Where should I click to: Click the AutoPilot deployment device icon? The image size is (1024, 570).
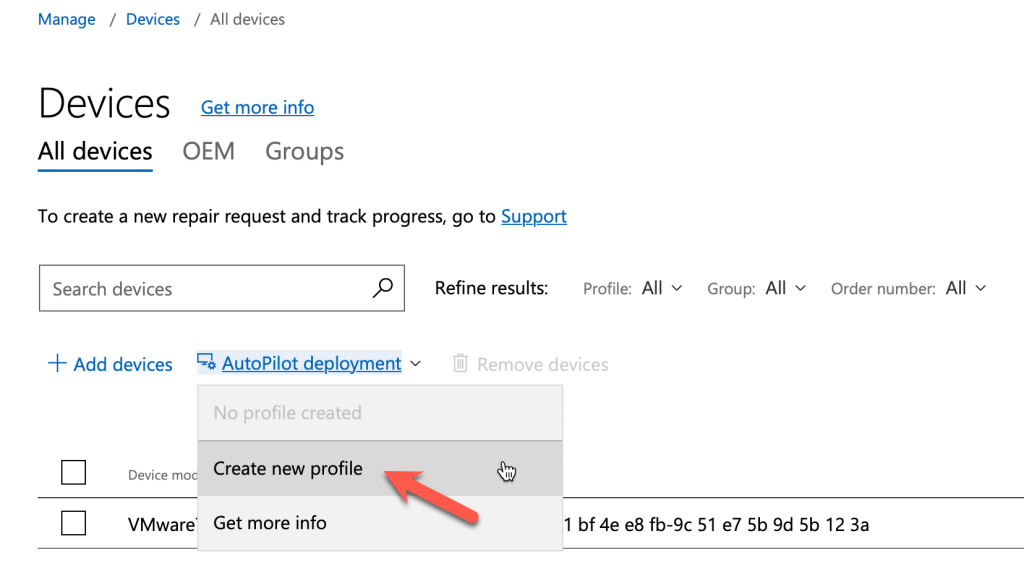coord(206,363)
